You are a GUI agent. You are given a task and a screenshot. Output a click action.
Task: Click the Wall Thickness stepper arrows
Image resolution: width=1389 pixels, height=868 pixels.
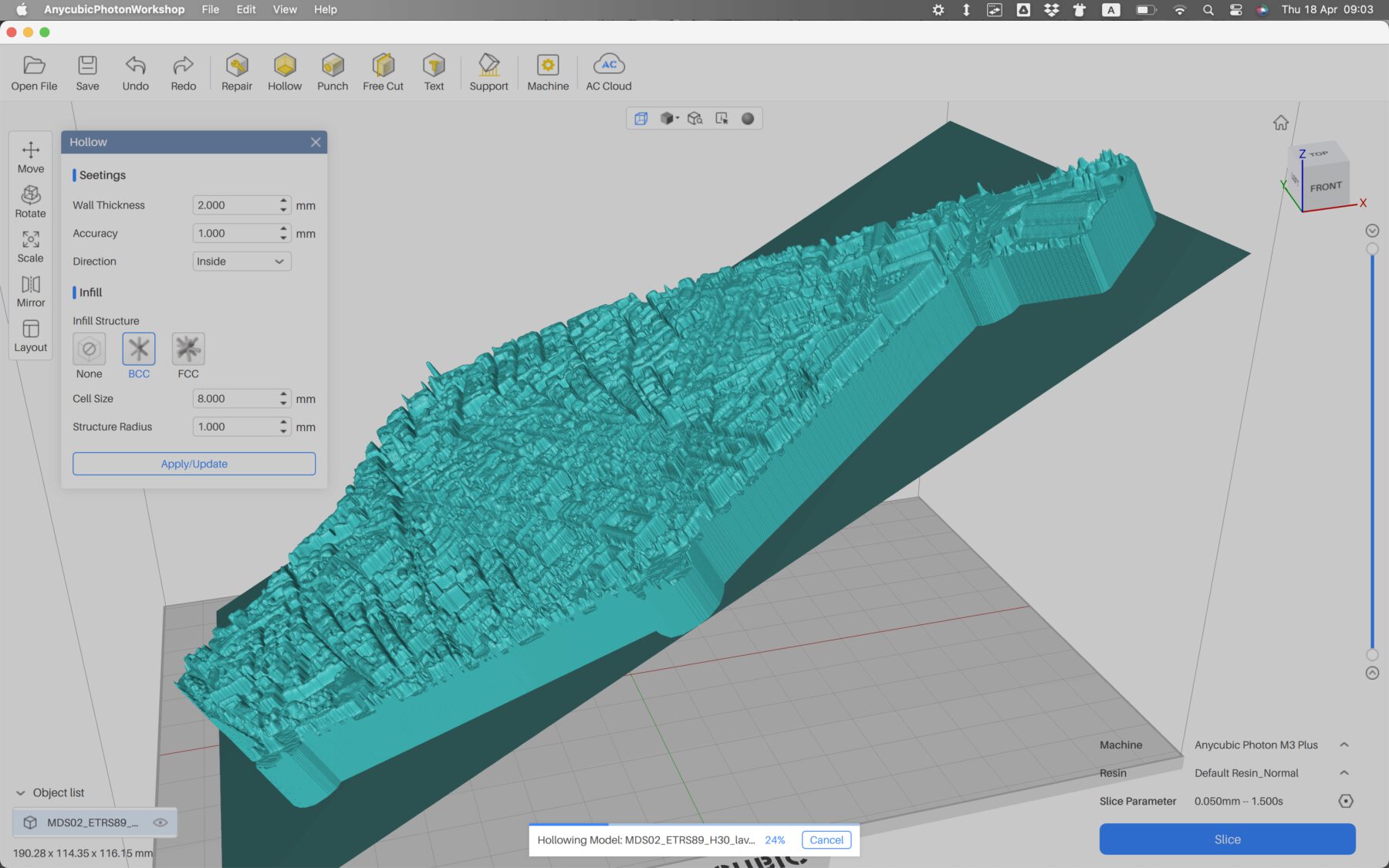tap(284, 205)
